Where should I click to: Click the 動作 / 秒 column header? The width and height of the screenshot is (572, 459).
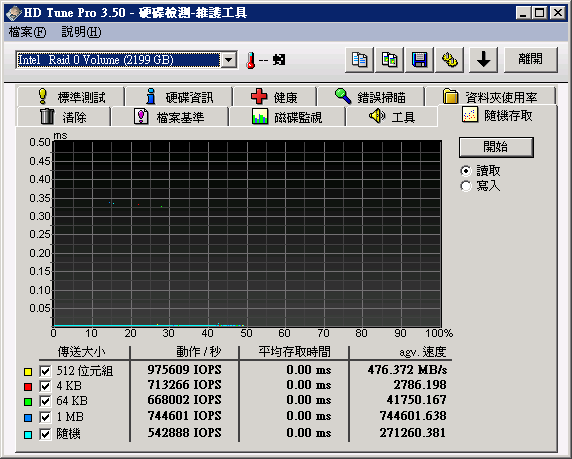point(199,352)
